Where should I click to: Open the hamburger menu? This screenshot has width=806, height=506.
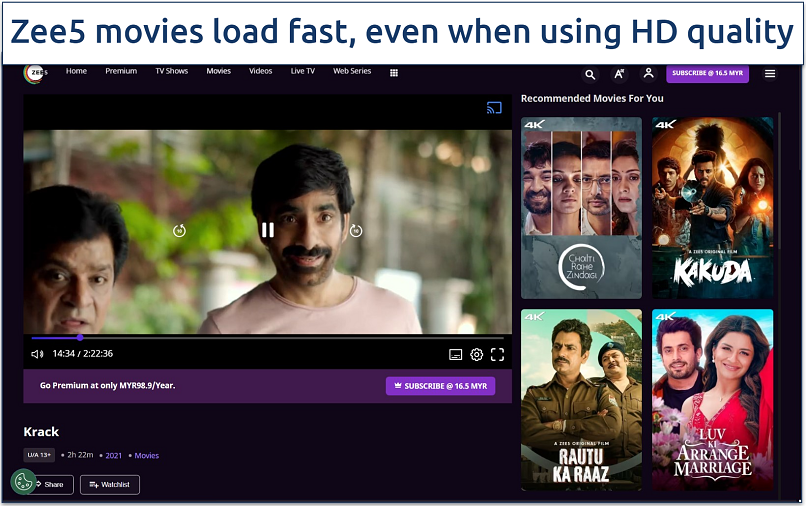[770, 73]
